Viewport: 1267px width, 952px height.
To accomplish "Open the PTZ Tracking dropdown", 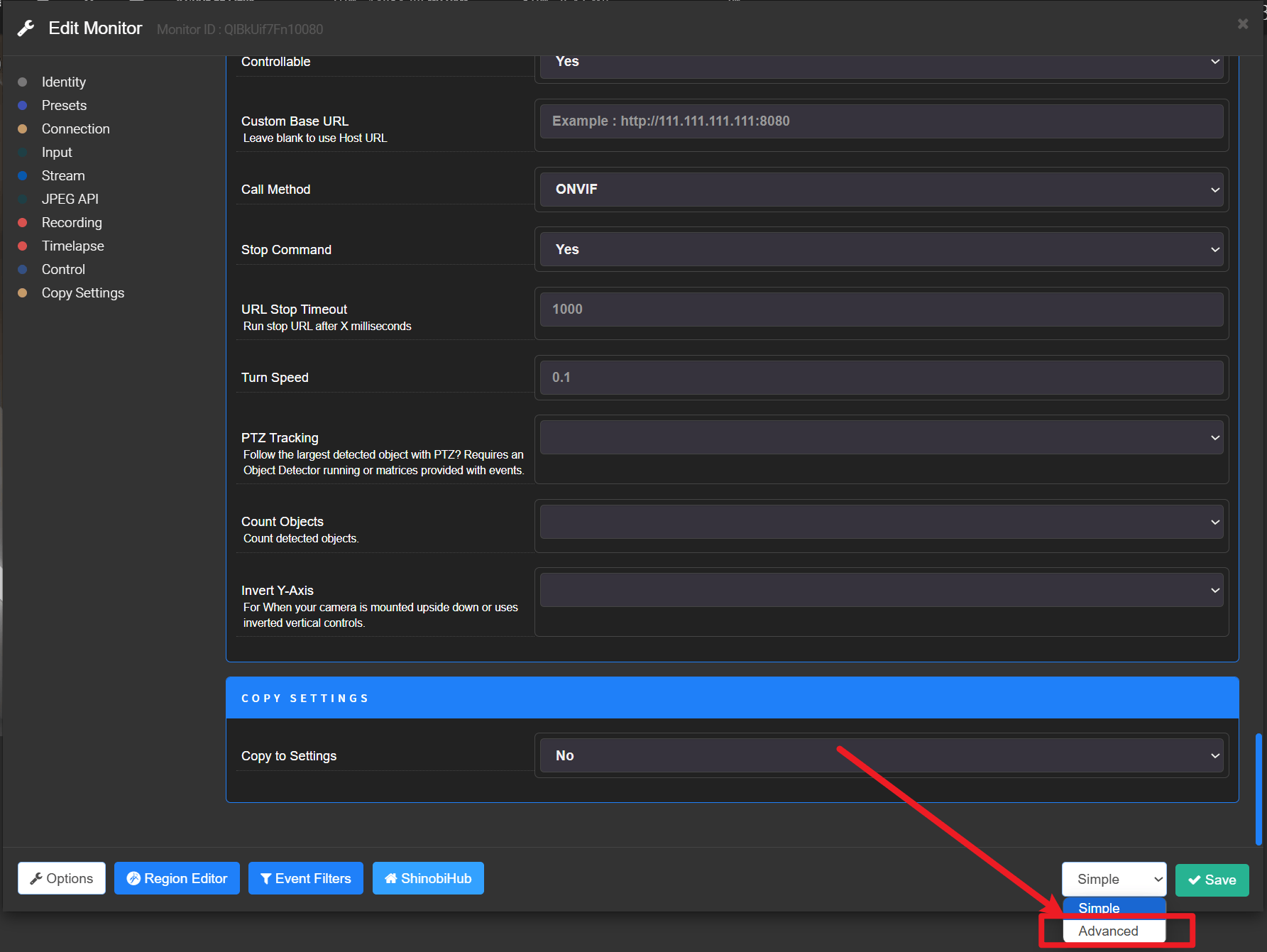I will (x=882, y=438).
